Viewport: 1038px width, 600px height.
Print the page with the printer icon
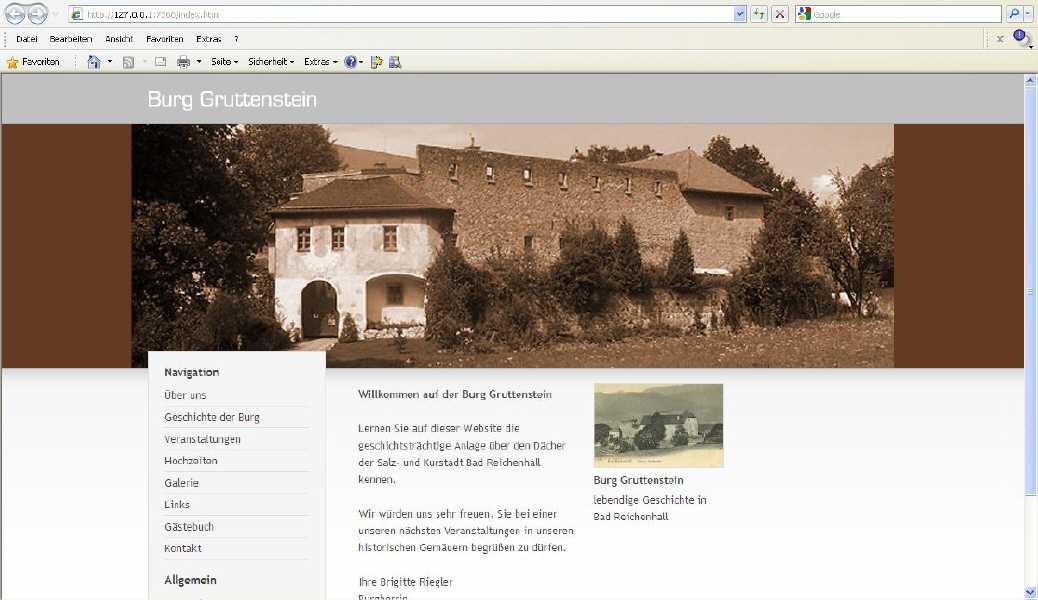point(183,62)
